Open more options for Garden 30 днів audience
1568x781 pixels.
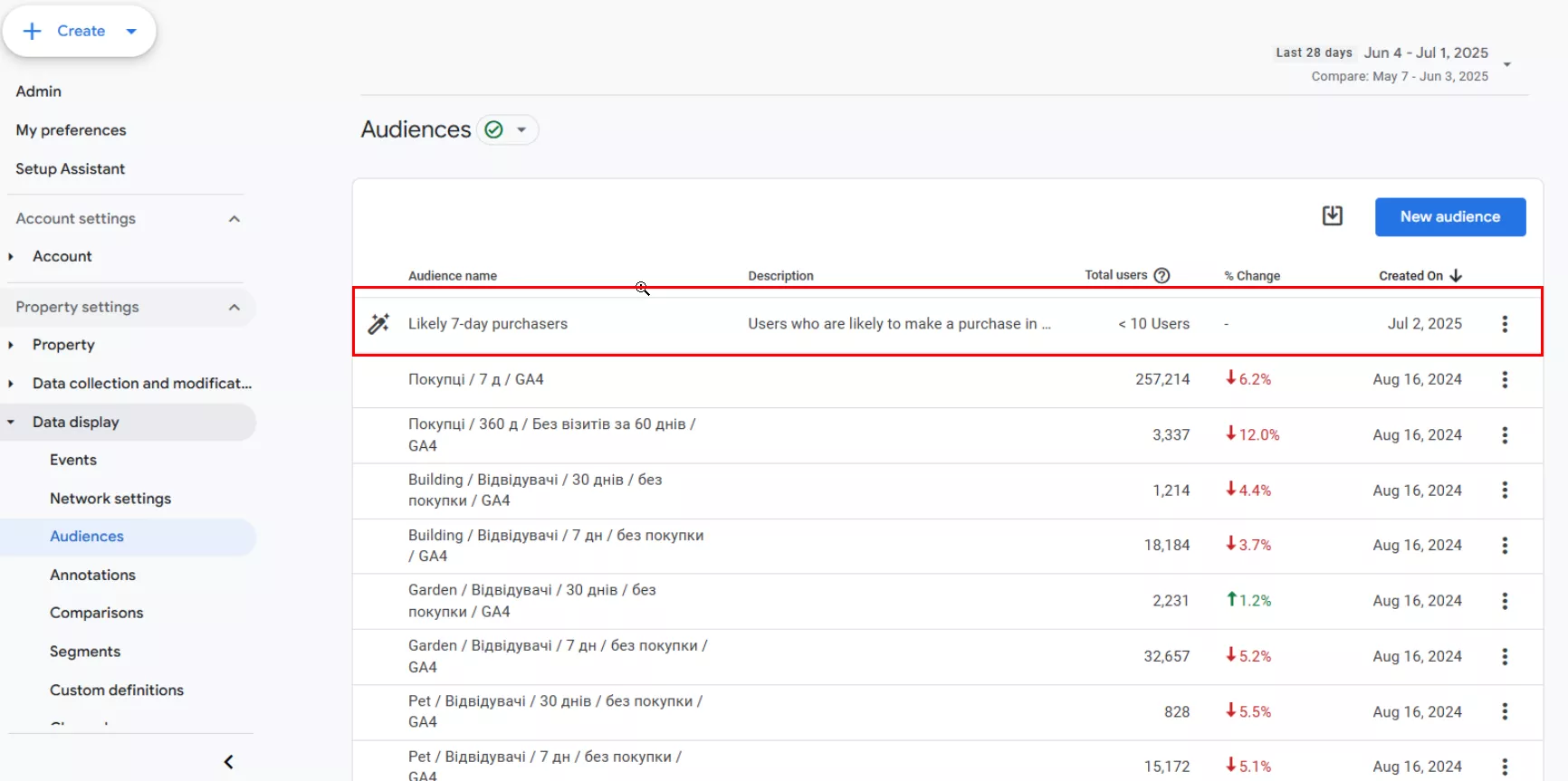[1504, 601]
